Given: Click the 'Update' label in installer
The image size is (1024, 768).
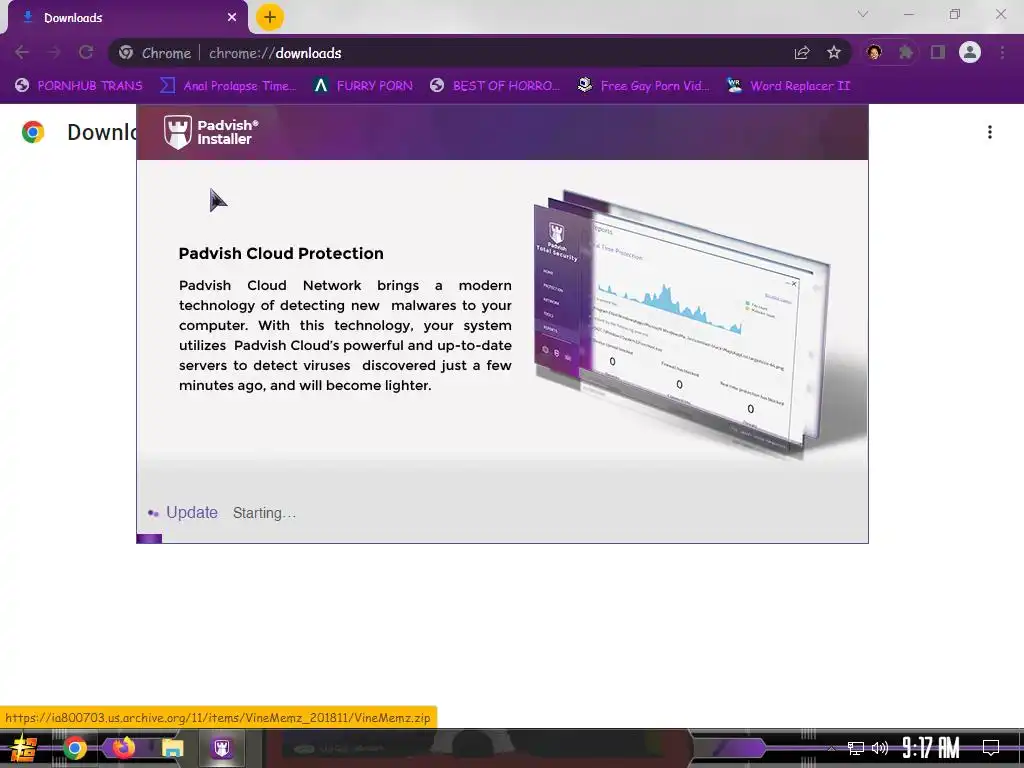Looking at the screenshot, I should pos(191,513).
